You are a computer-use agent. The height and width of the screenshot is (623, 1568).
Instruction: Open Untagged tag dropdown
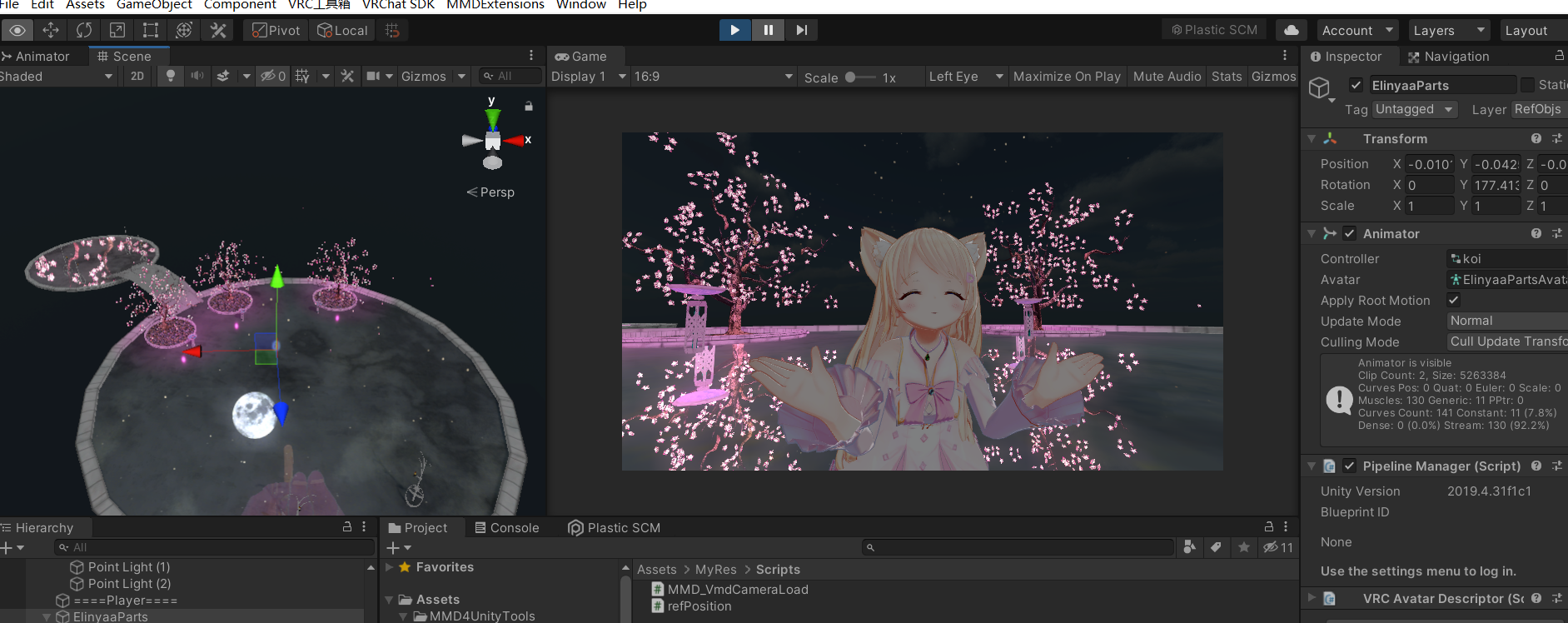(x=1414, y=109)
